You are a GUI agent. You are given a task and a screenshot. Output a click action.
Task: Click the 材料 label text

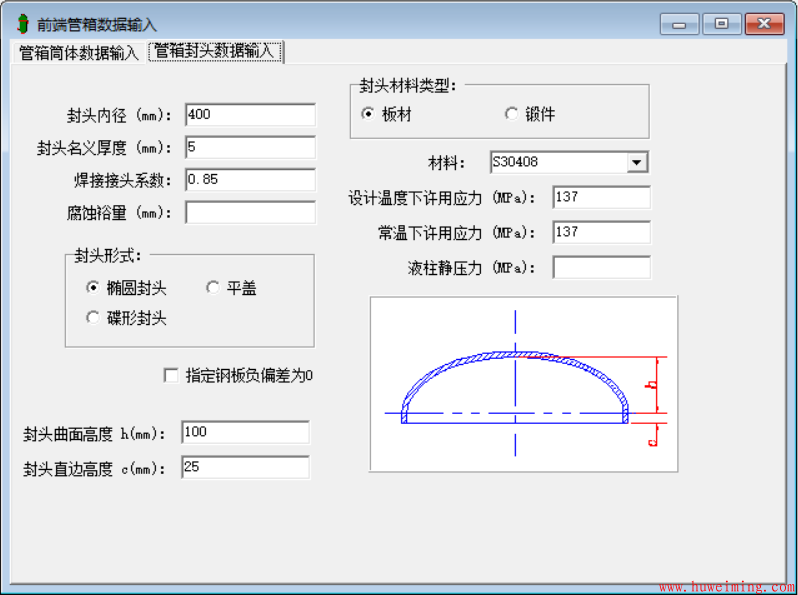click(446, 163)
